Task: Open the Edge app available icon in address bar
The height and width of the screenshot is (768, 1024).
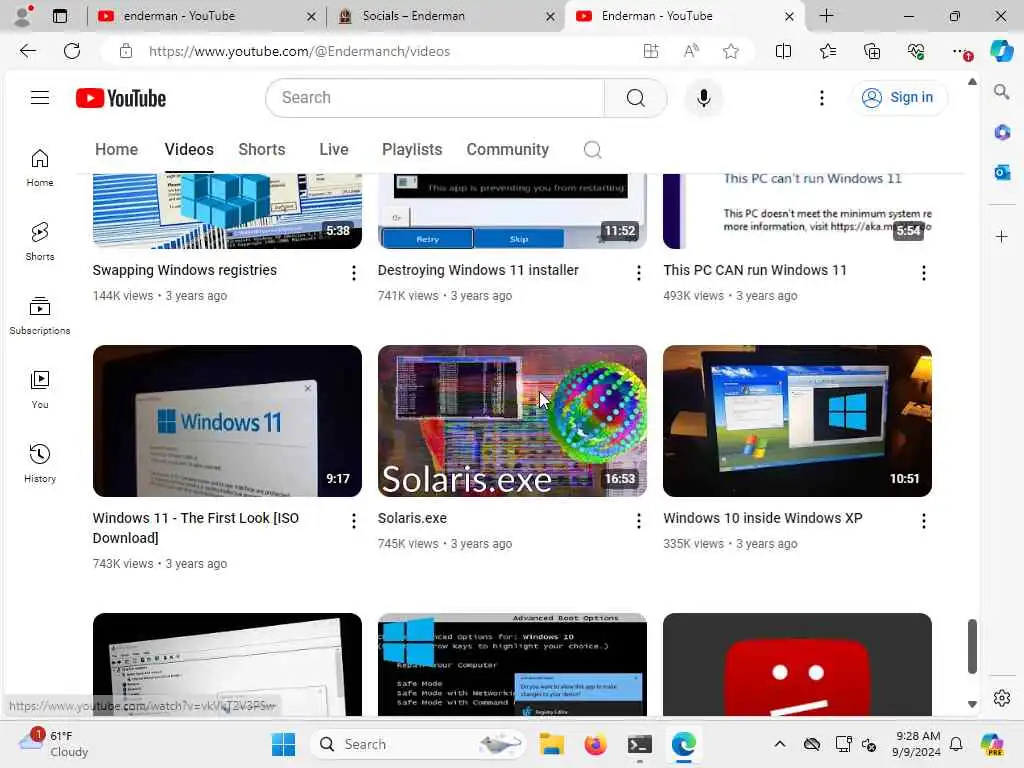Action: (x=650, y=51)
